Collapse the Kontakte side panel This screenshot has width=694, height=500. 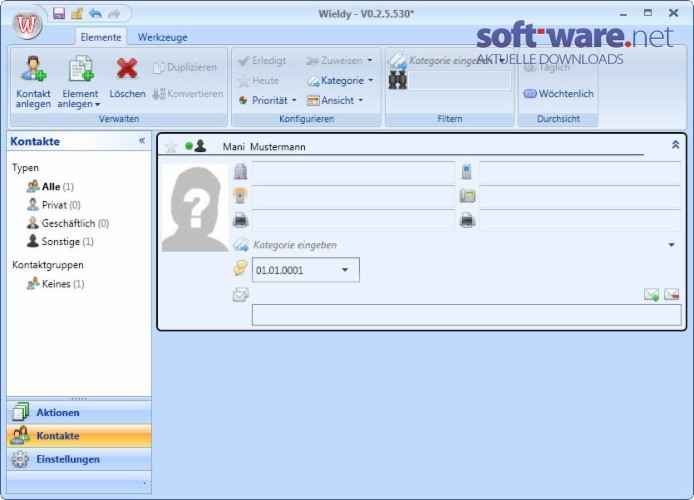[142, 141]
